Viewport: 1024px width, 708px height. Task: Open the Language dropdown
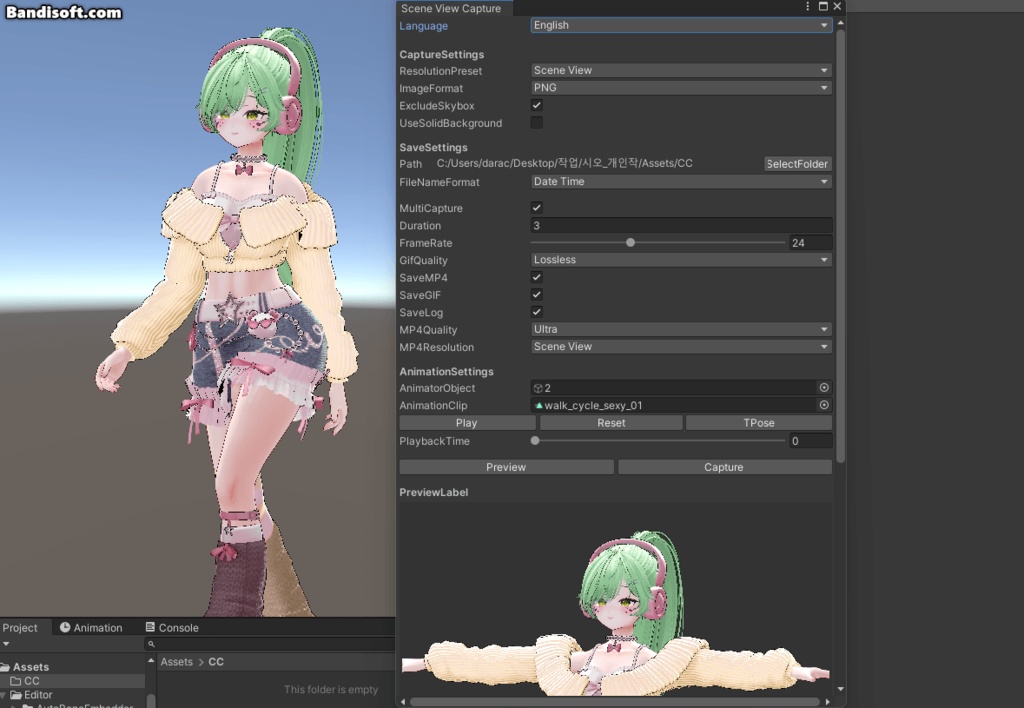(681, 25)
